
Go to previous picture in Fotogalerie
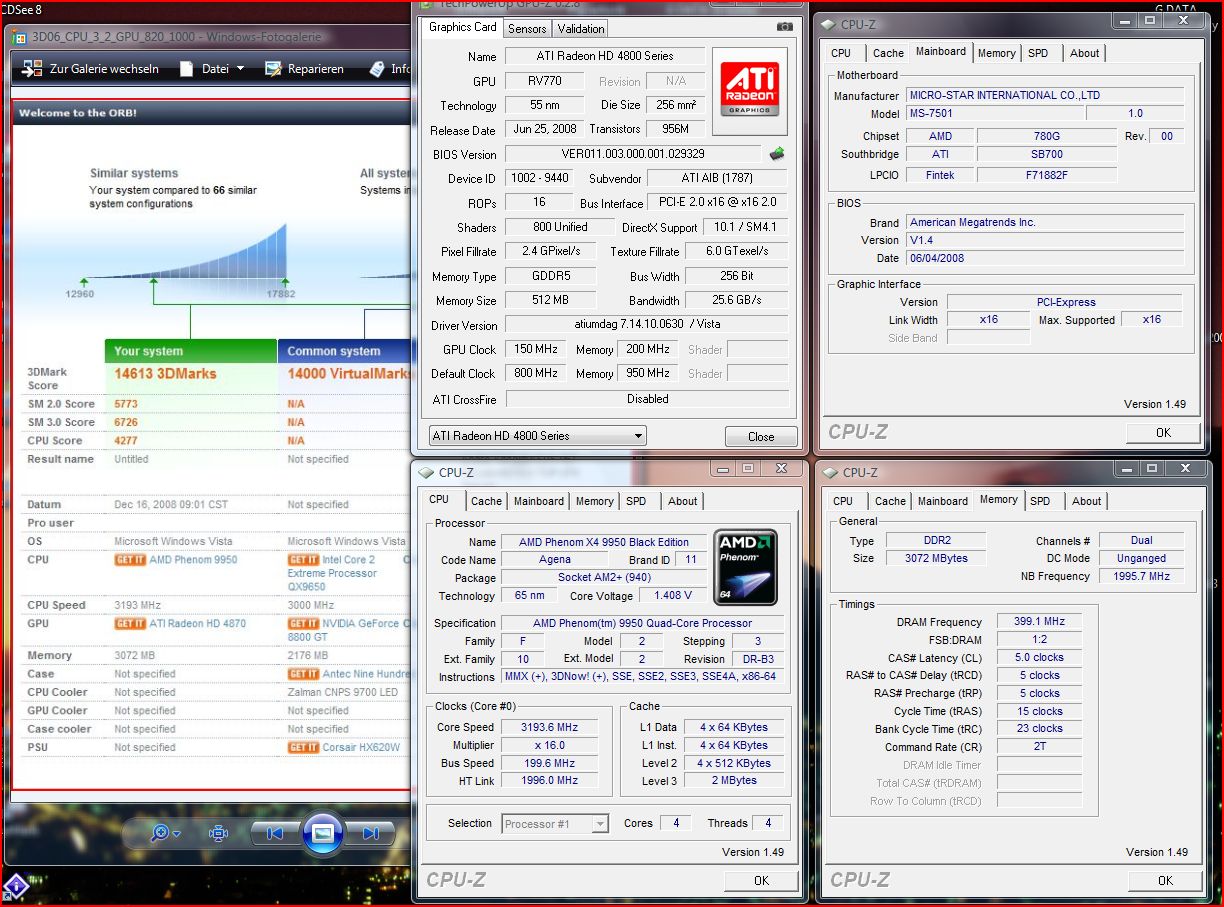[x=275, y=833]
